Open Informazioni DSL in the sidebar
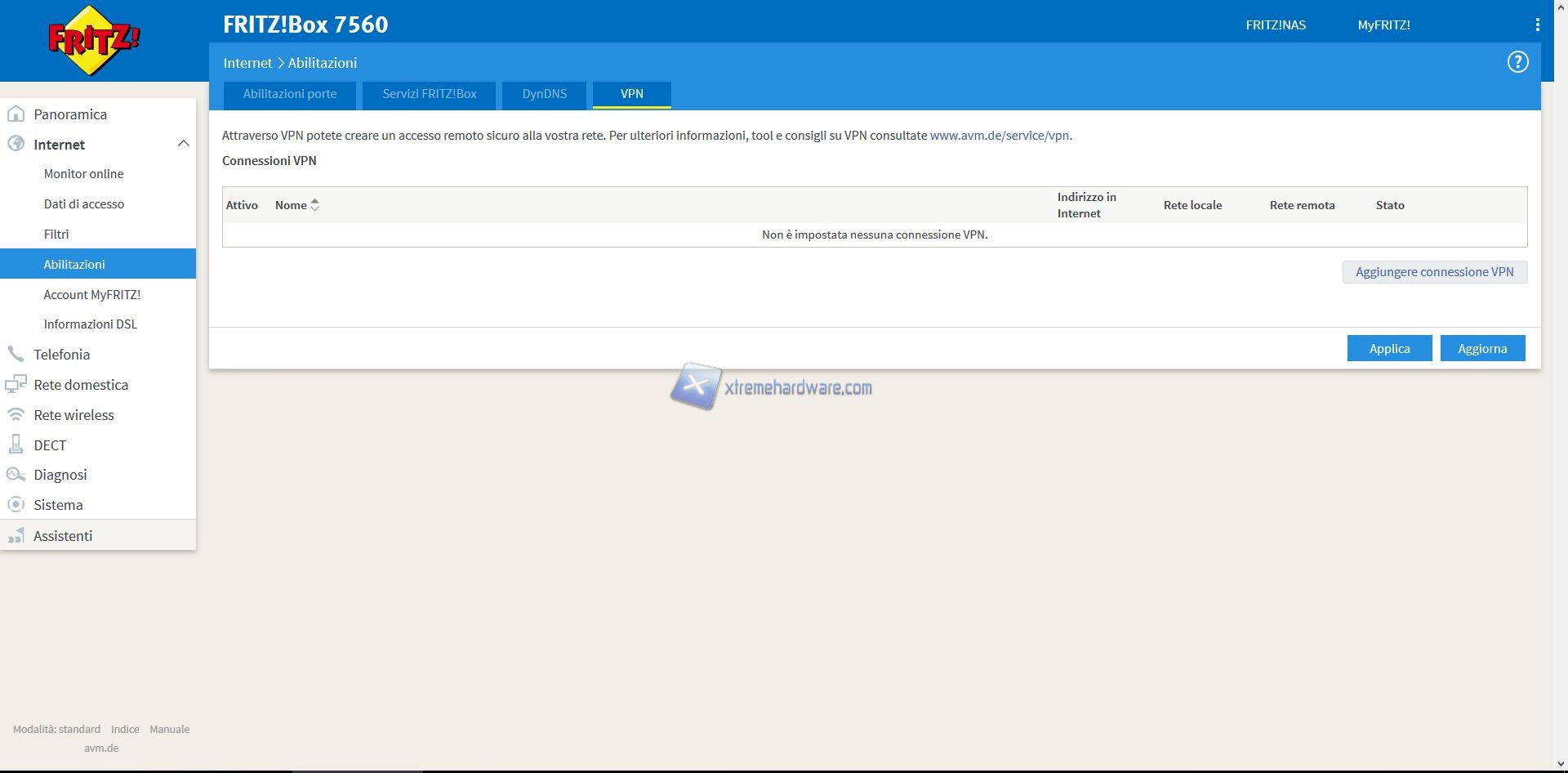Screen dimensions: 1568x773 click(x=90, y=324)
